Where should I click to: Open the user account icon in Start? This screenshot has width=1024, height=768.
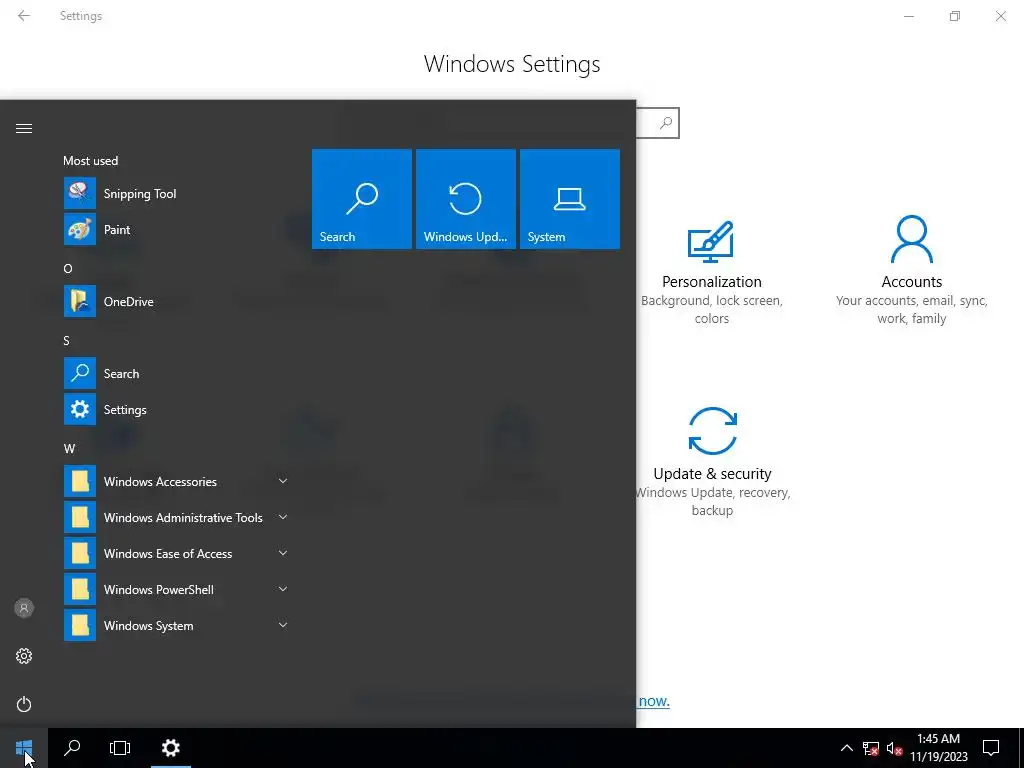(24, 609)
